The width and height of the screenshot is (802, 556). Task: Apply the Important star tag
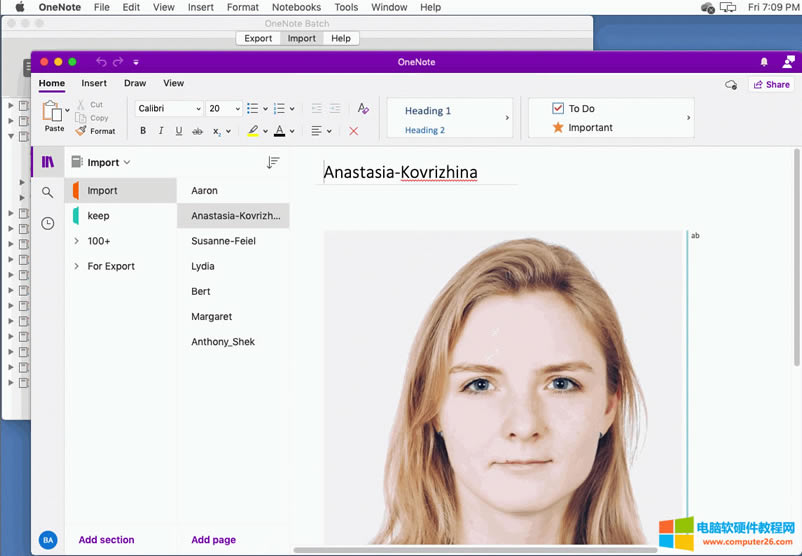tap(558, 127)
